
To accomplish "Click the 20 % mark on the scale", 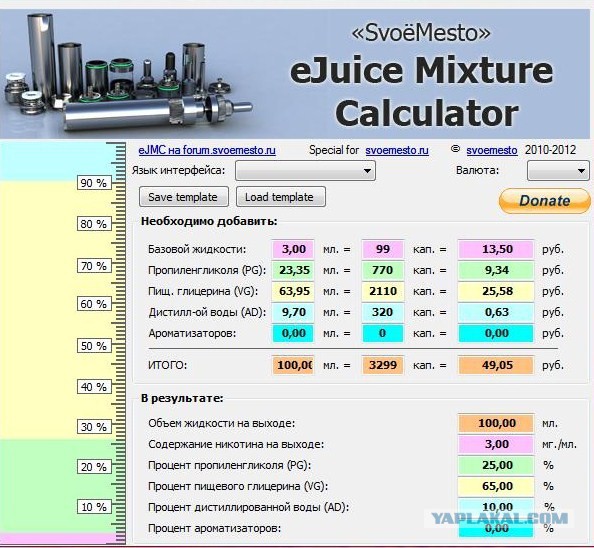I will click(94, 467).
